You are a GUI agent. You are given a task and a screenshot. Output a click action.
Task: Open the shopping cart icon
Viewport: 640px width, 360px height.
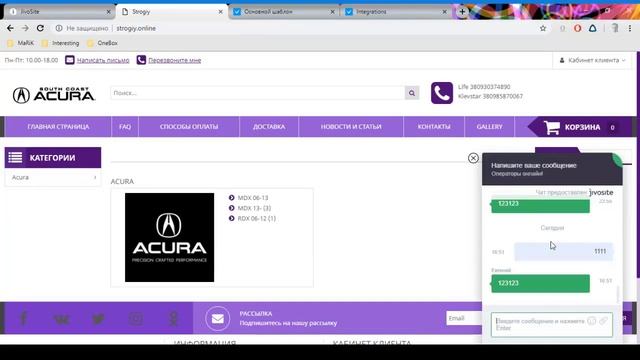(551, 127)
